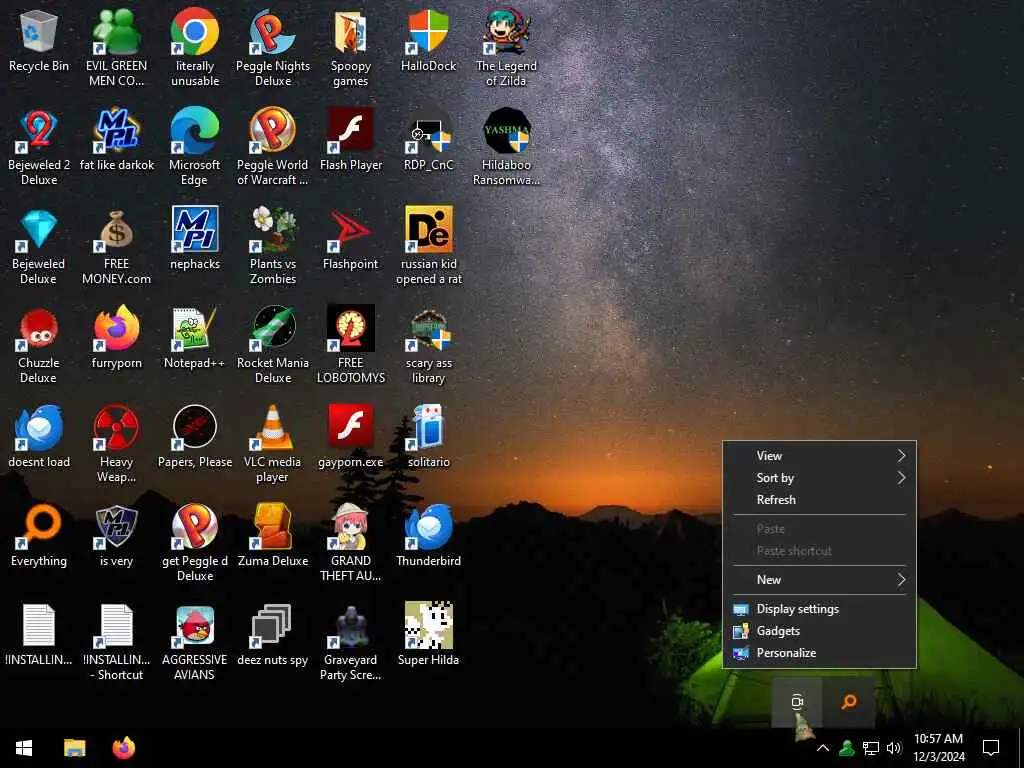Open the Recycle Bin desktop icon
This screenshot has height=768, width=1024.
click(x=39, y=40)
